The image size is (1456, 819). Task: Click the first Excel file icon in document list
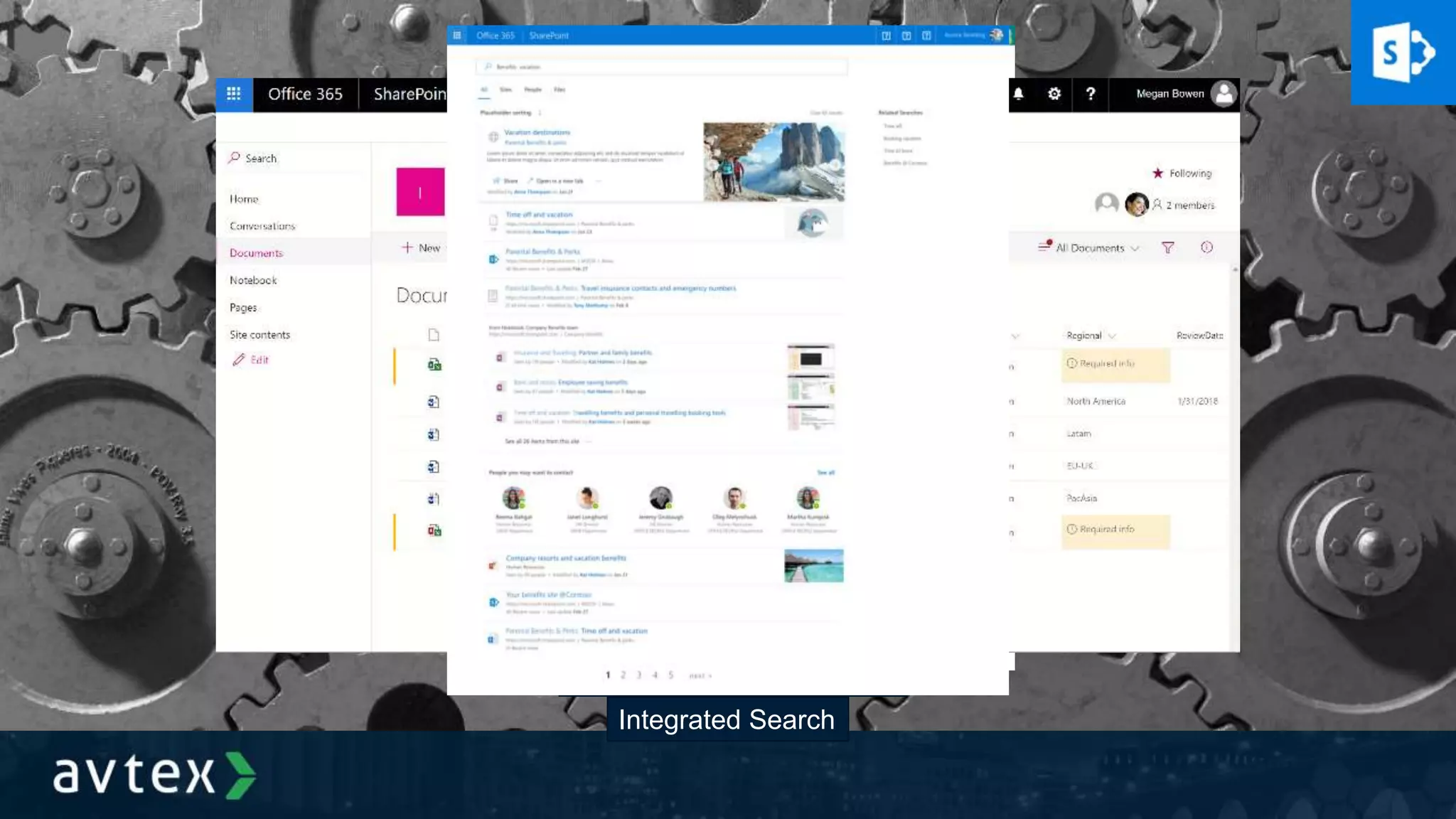coord(434,365)
